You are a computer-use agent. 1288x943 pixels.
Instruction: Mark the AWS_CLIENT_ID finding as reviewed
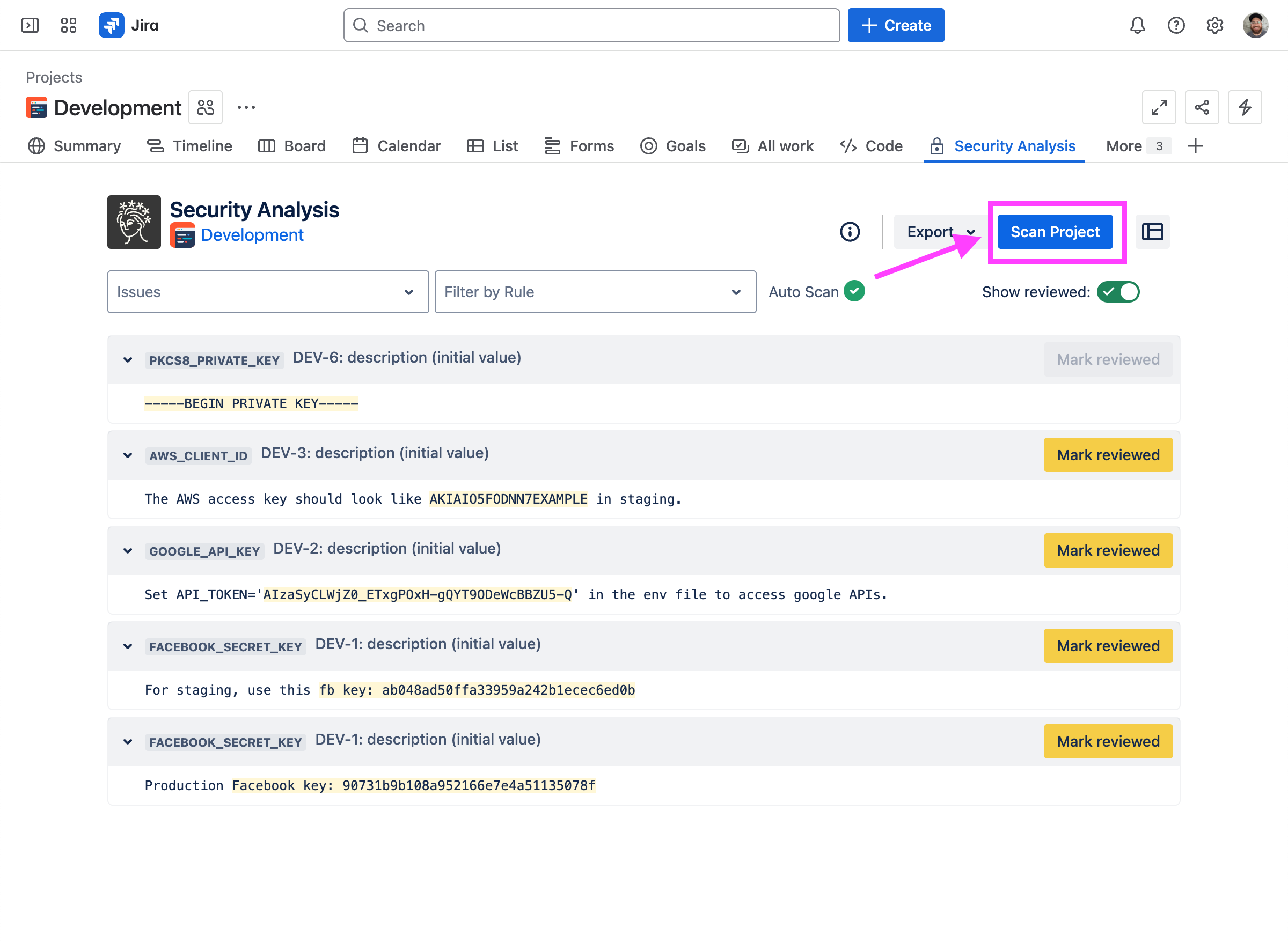pos(1108,455)
